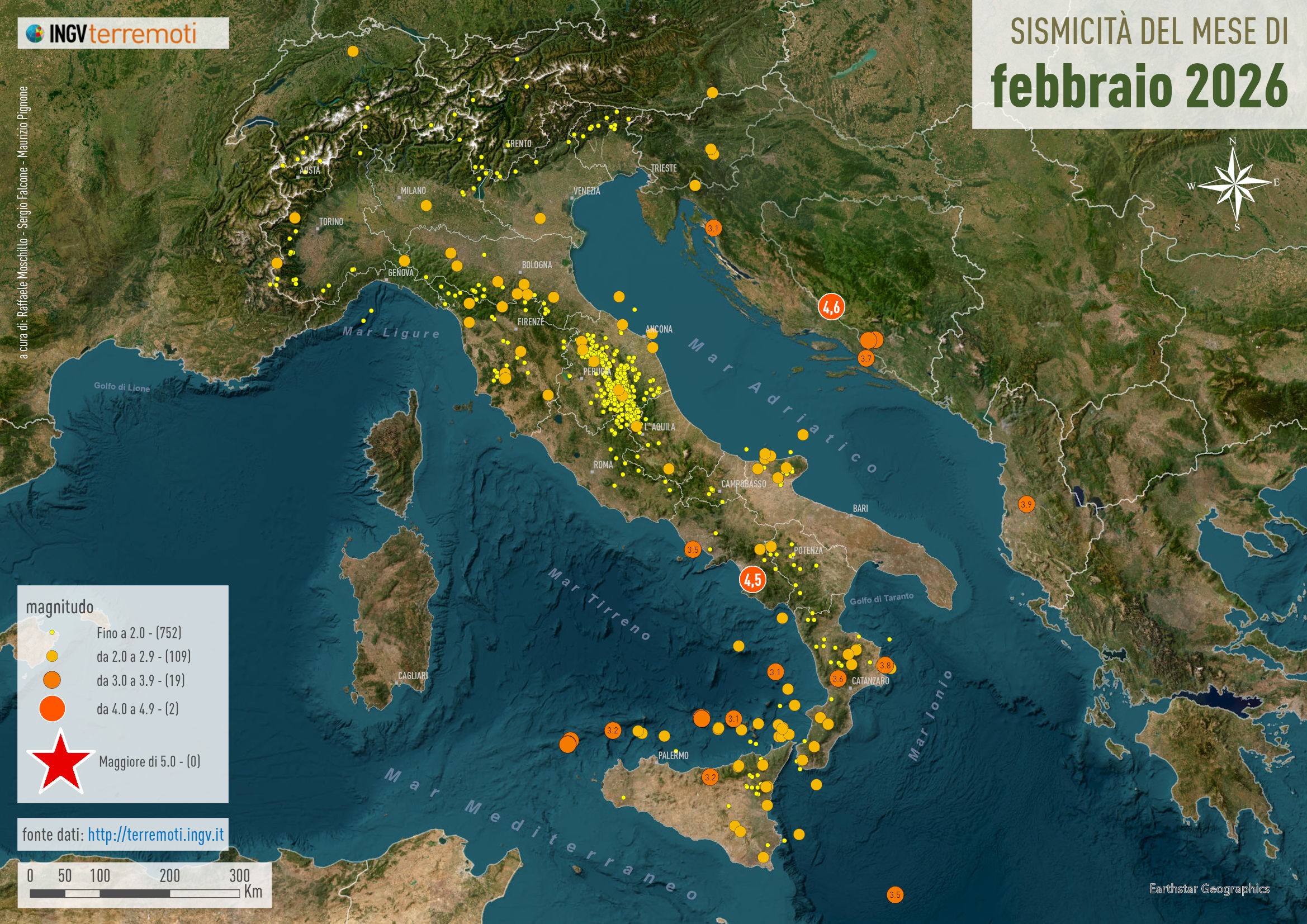Click the ROMA city label
Image resolution: width=1307 pixels, height=924 pixels.
click(603, 465)
